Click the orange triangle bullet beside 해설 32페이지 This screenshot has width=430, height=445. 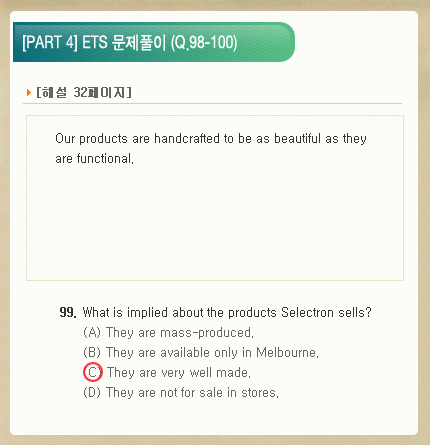[29, 92]
